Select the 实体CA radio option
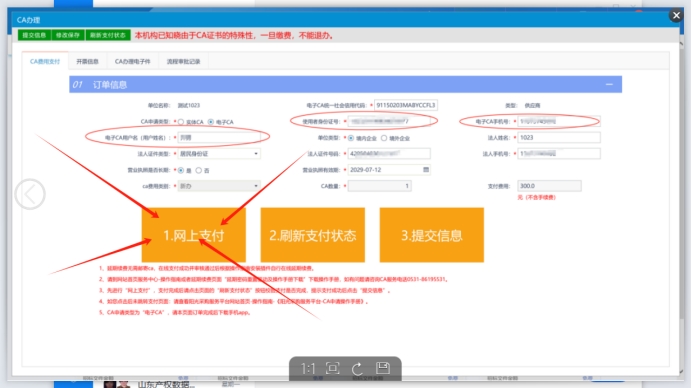This screenshot has width=692, height=388. pyautogui.click(x=181, y=122)
